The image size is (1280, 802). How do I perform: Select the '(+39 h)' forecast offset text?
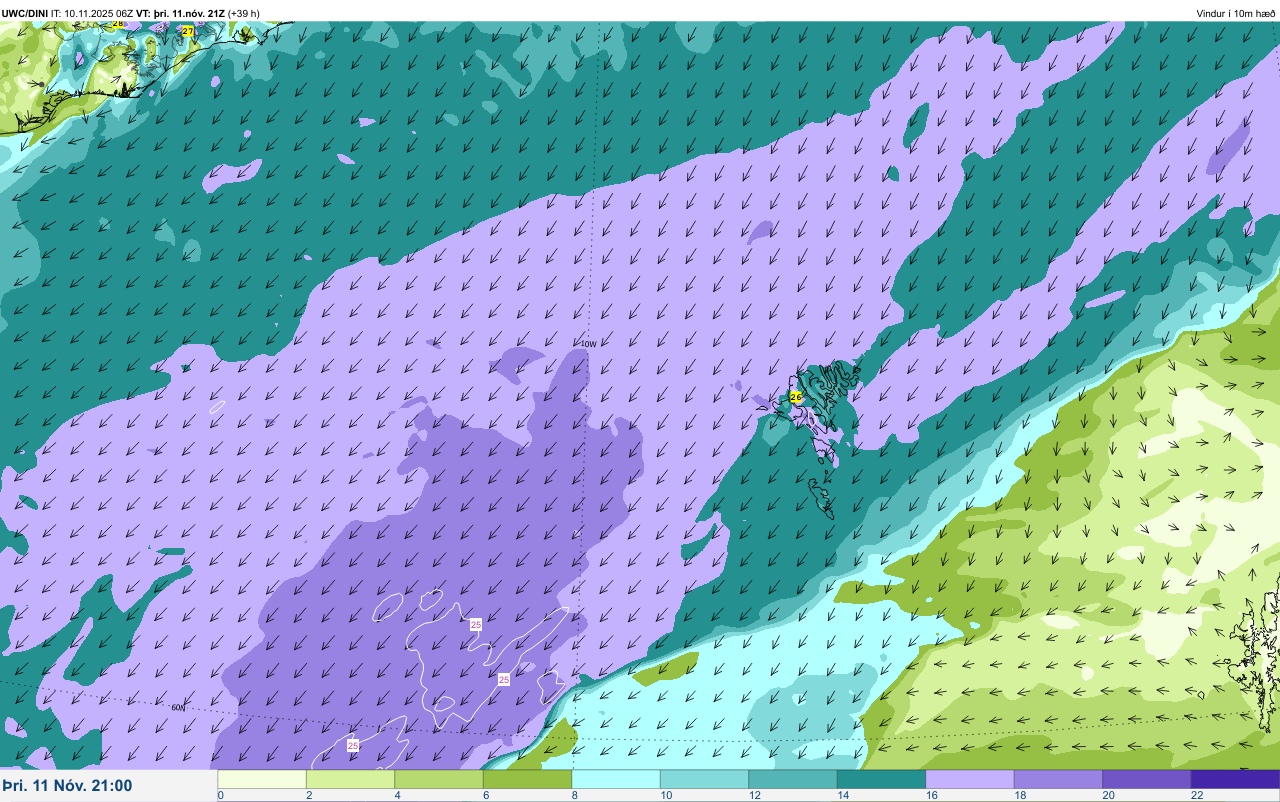point(243,13)
